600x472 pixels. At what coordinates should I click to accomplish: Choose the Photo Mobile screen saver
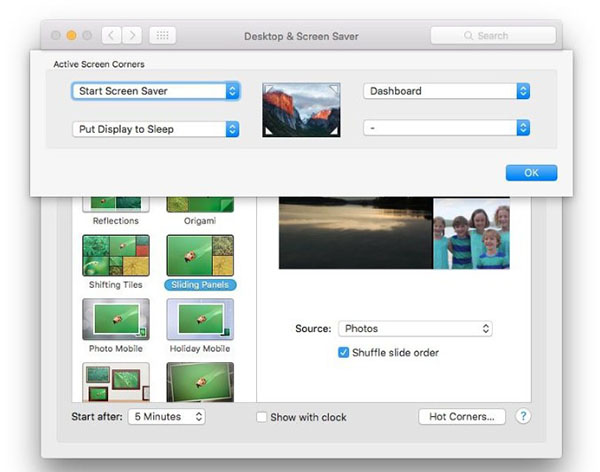point(116,320)
